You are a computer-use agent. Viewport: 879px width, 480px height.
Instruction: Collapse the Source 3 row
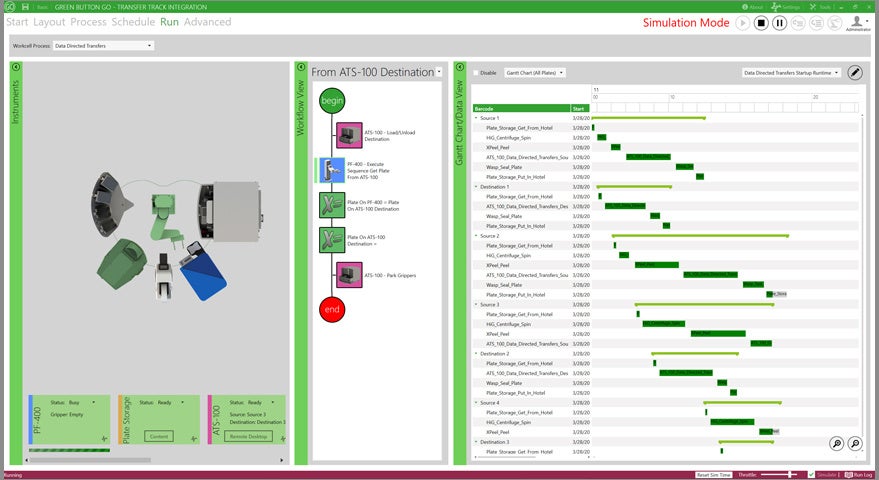point(476,304)
